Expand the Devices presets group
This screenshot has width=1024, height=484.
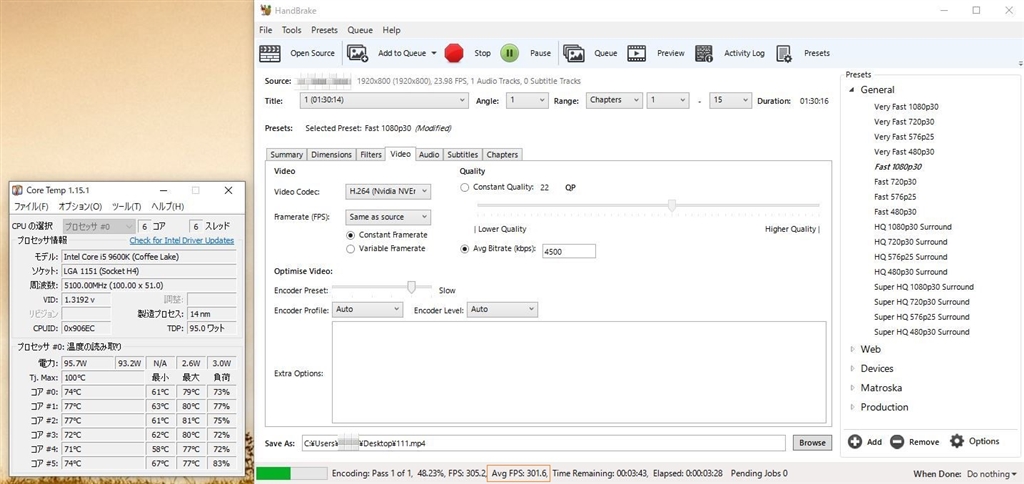[852, 368]
